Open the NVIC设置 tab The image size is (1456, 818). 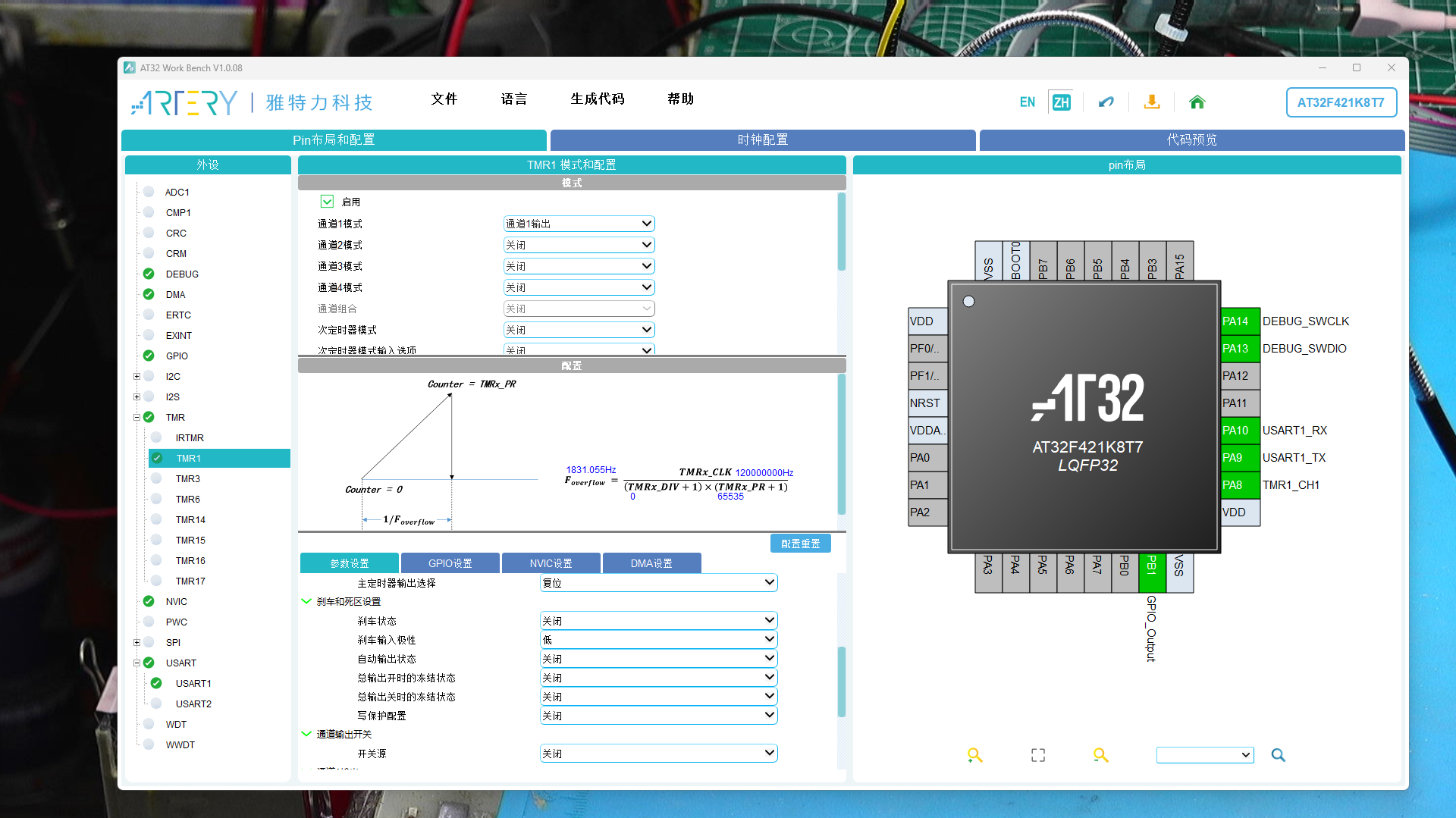coord(551,563)
